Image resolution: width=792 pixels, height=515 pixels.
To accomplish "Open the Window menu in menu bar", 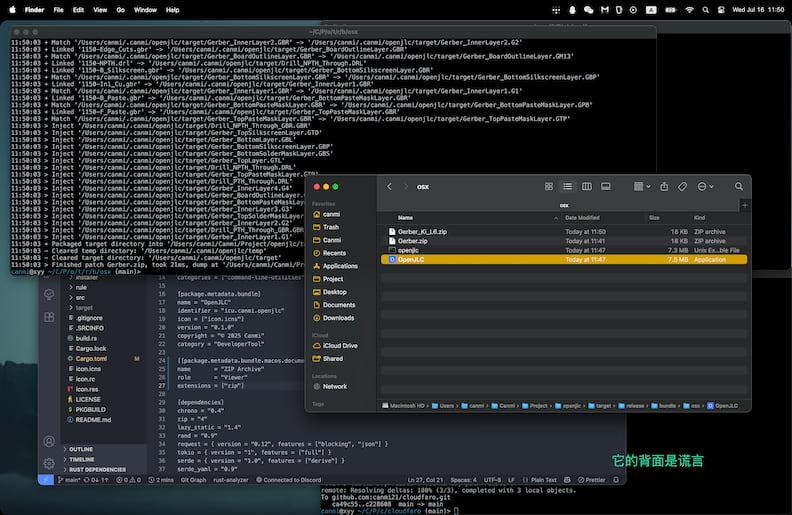I will point(145,9).
